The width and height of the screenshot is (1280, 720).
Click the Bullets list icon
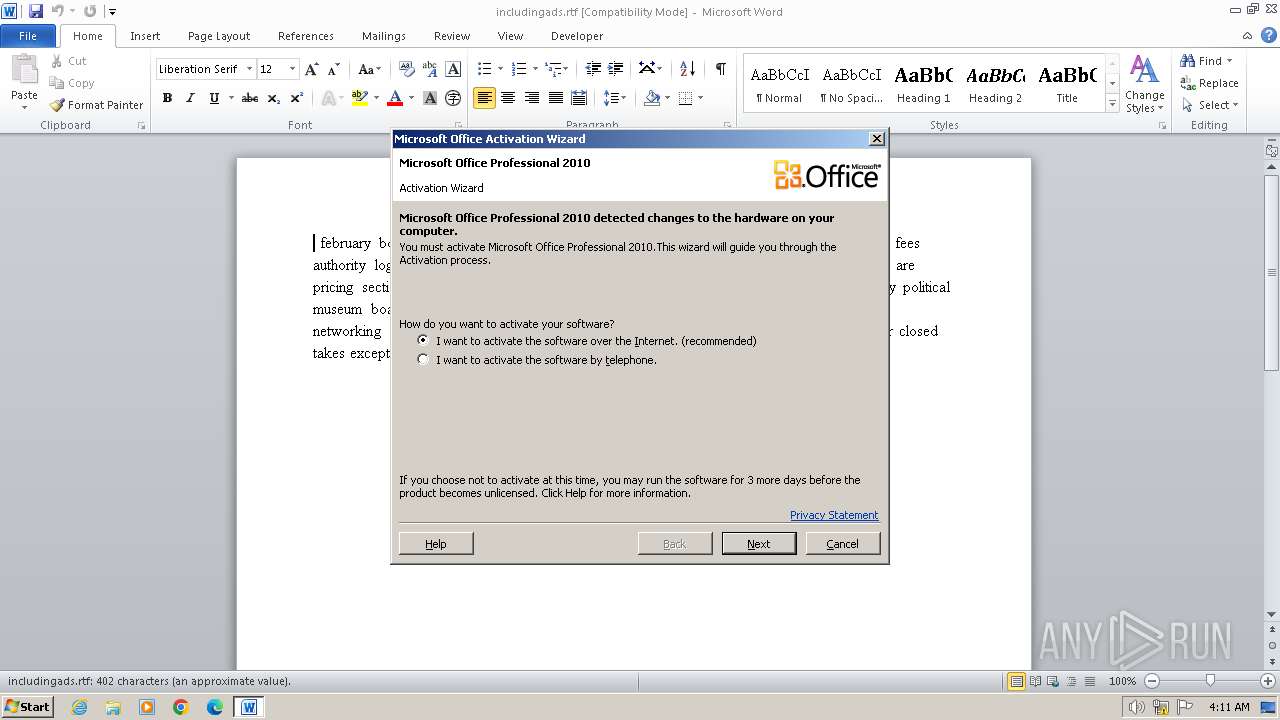484,69
